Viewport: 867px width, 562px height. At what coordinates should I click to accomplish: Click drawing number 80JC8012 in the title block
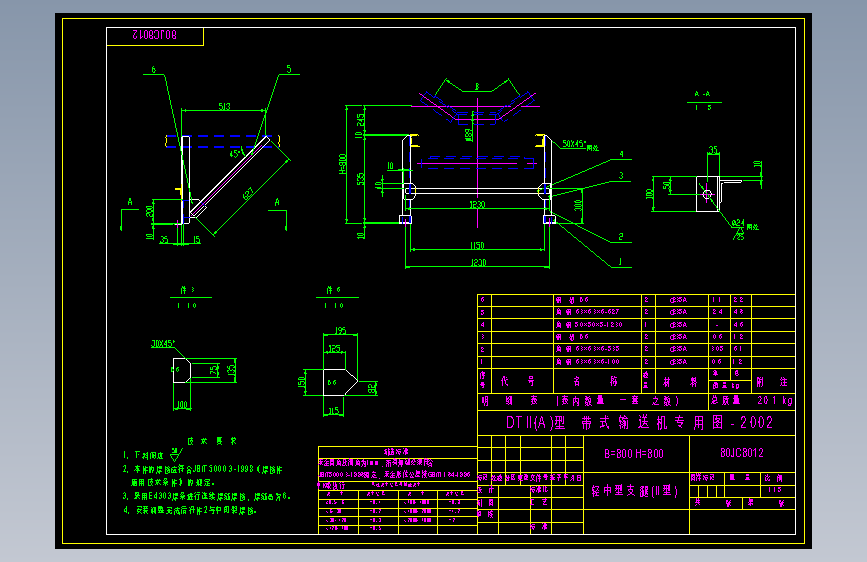pos(741,453)
